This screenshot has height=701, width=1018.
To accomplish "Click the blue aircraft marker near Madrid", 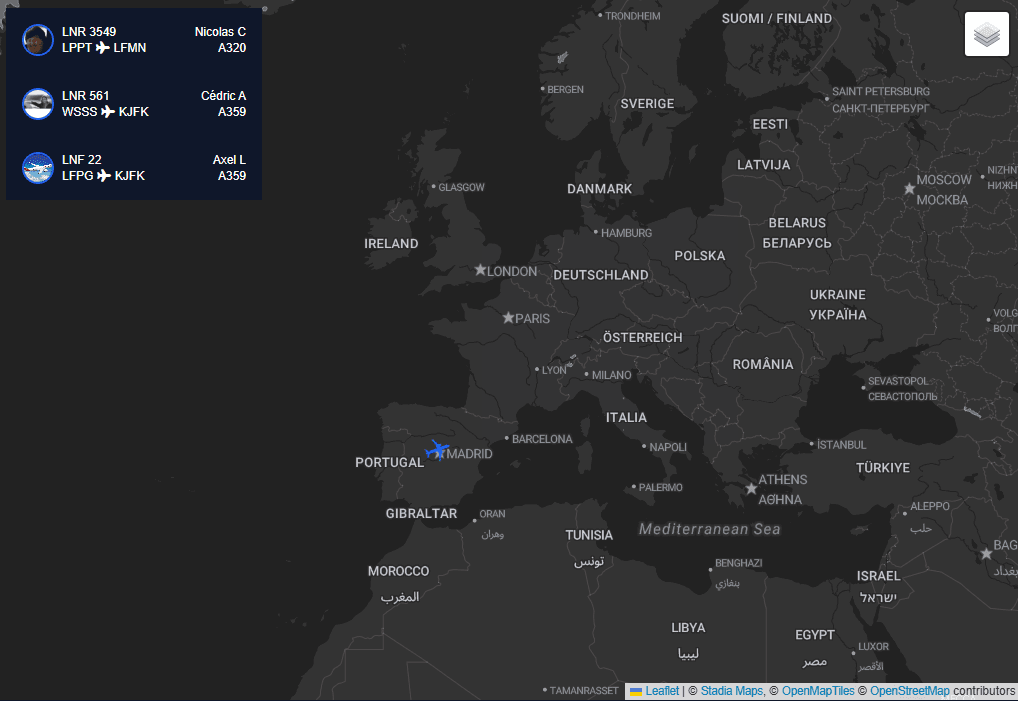I will pos(436,450).
